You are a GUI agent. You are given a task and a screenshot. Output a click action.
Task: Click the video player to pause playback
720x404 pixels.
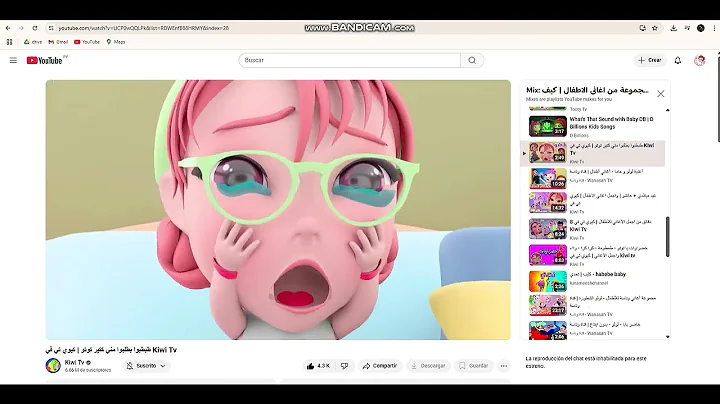[278, 210]
